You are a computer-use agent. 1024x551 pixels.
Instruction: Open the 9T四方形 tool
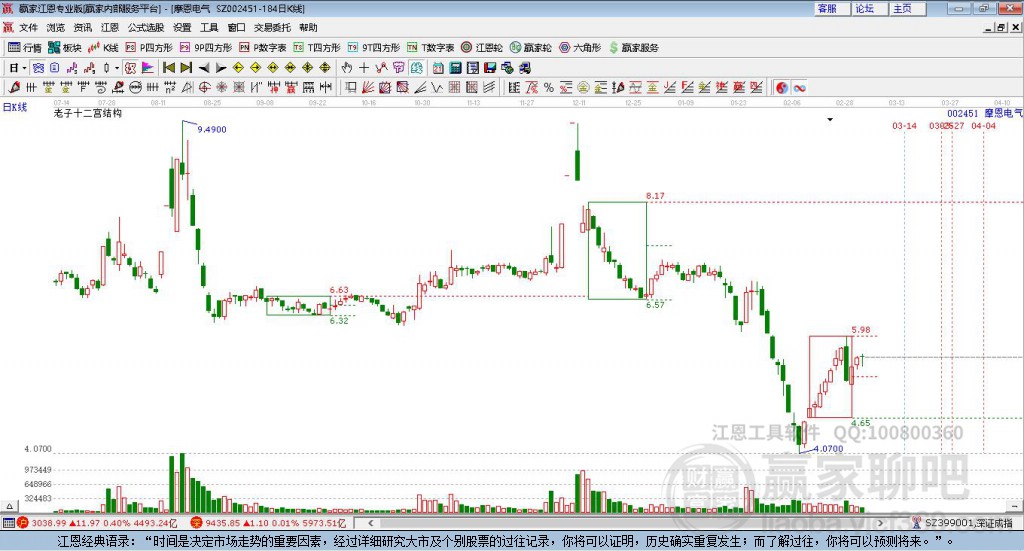click(374, 48)
